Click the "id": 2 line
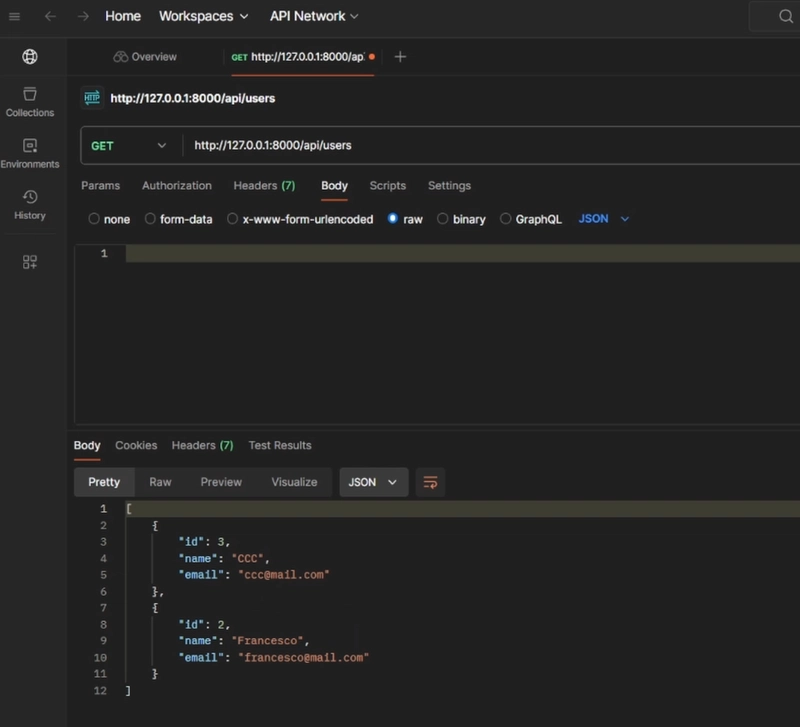The width and height of the screenshot is (800, 727). [204, 624]
